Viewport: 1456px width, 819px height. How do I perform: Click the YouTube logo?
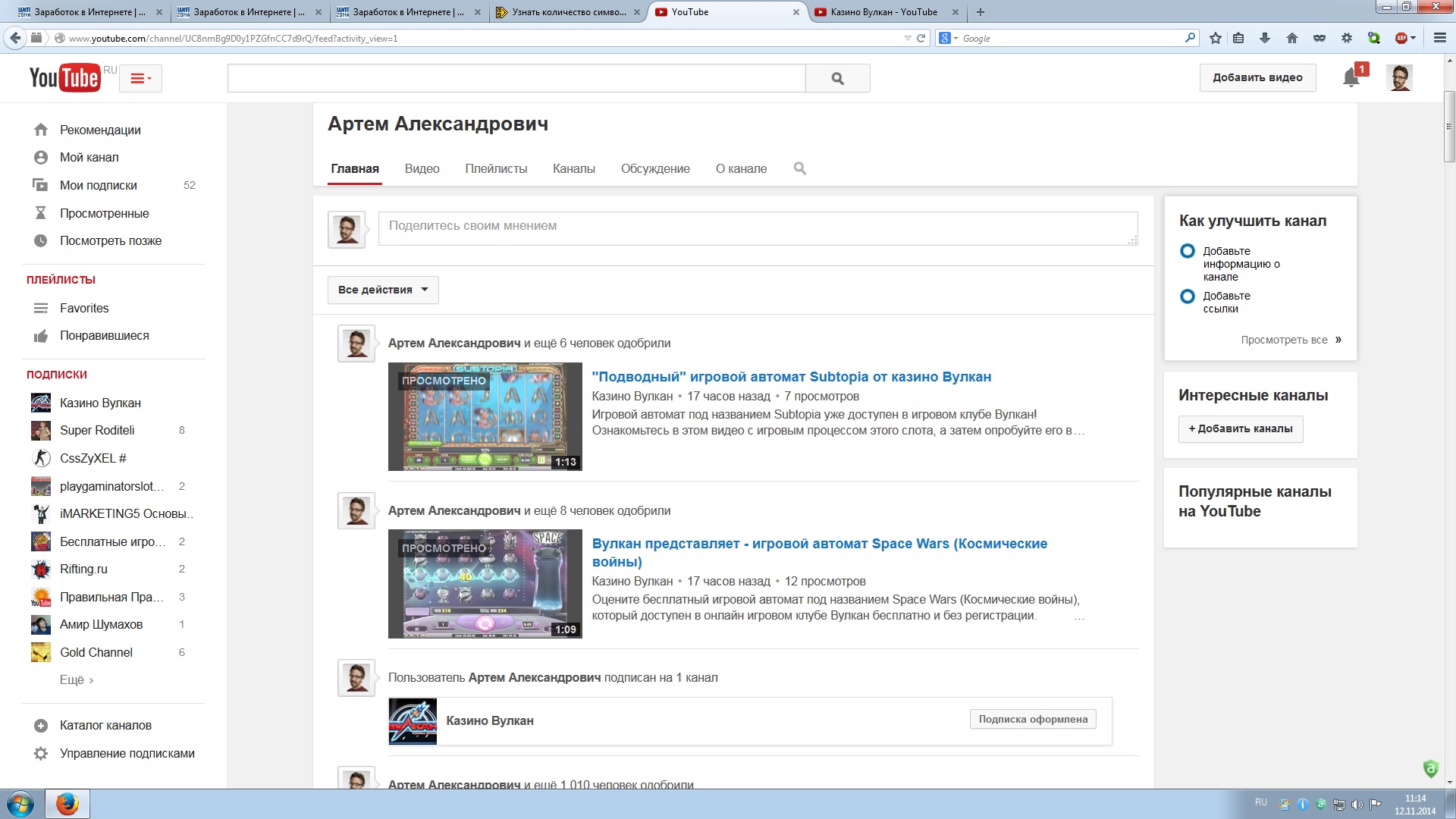tap(64, 78)
